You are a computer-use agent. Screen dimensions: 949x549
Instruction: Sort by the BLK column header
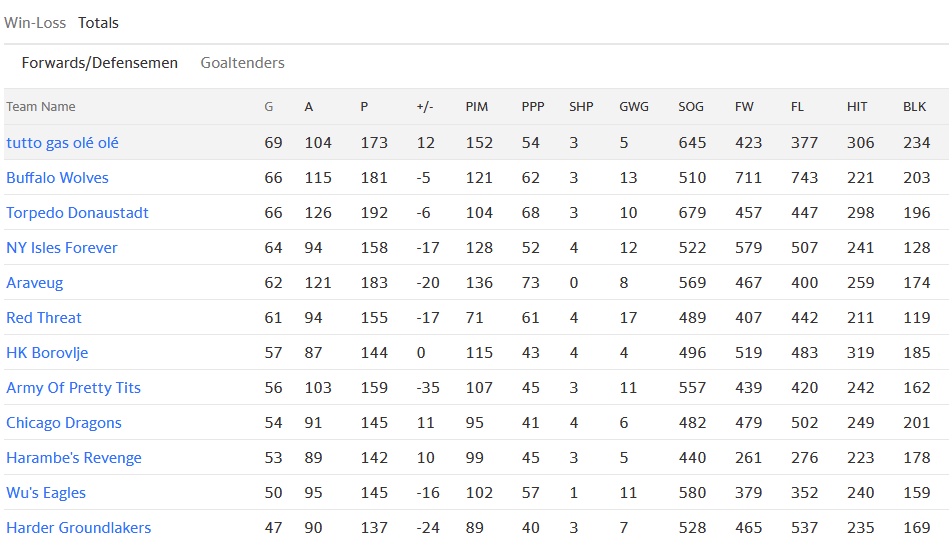[x=914, y=107]
